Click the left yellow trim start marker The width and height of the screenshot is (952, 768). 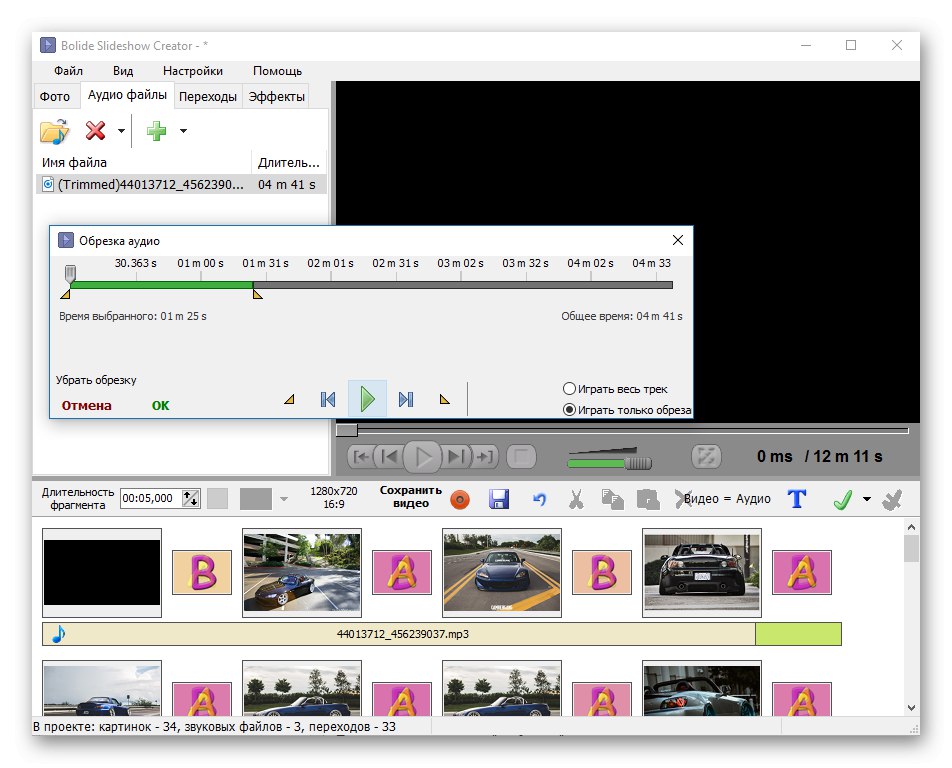pos(66,294)
